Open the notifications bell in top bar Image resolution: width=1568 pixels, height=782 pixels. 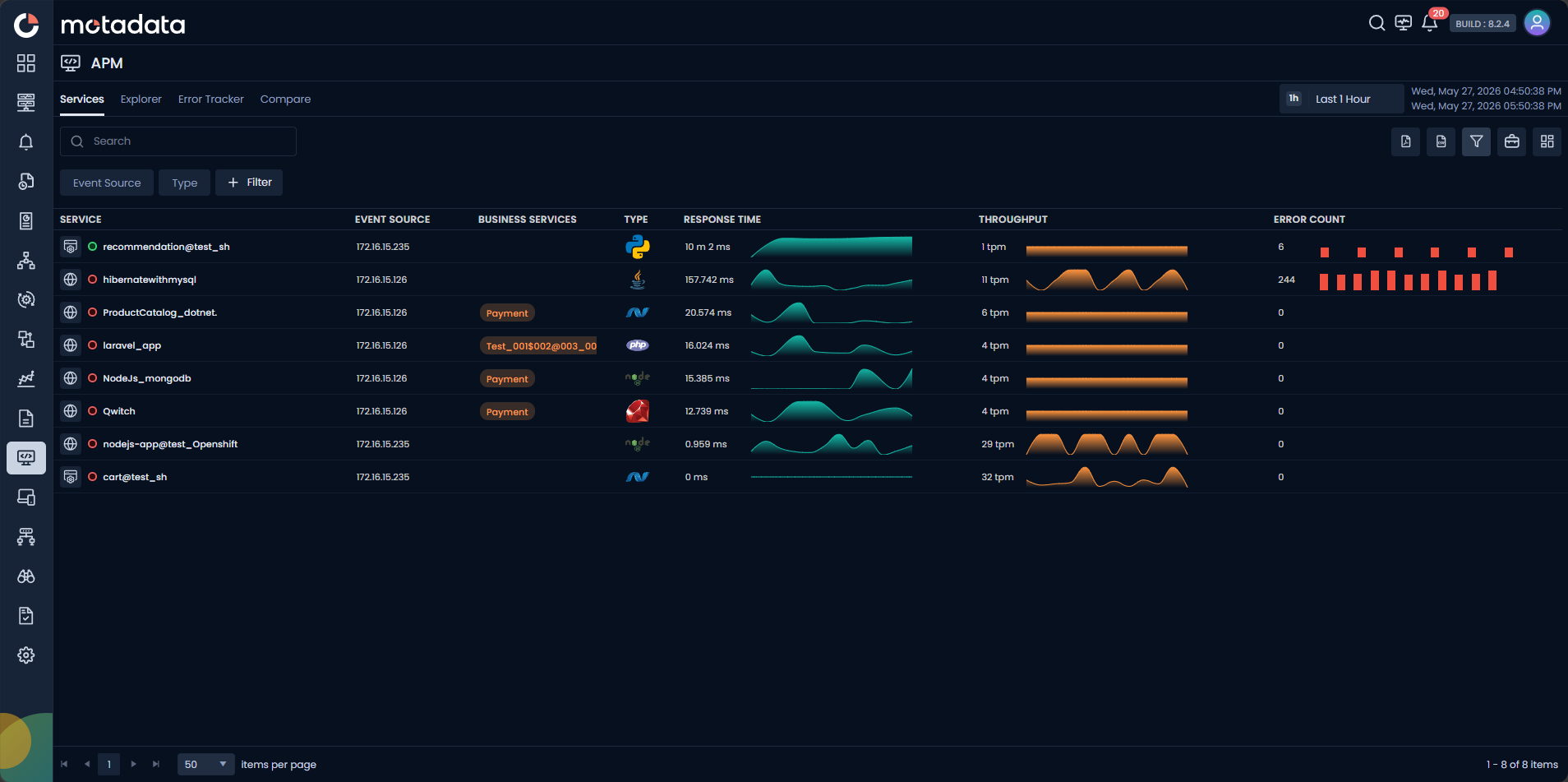[x=1430, y=23]
